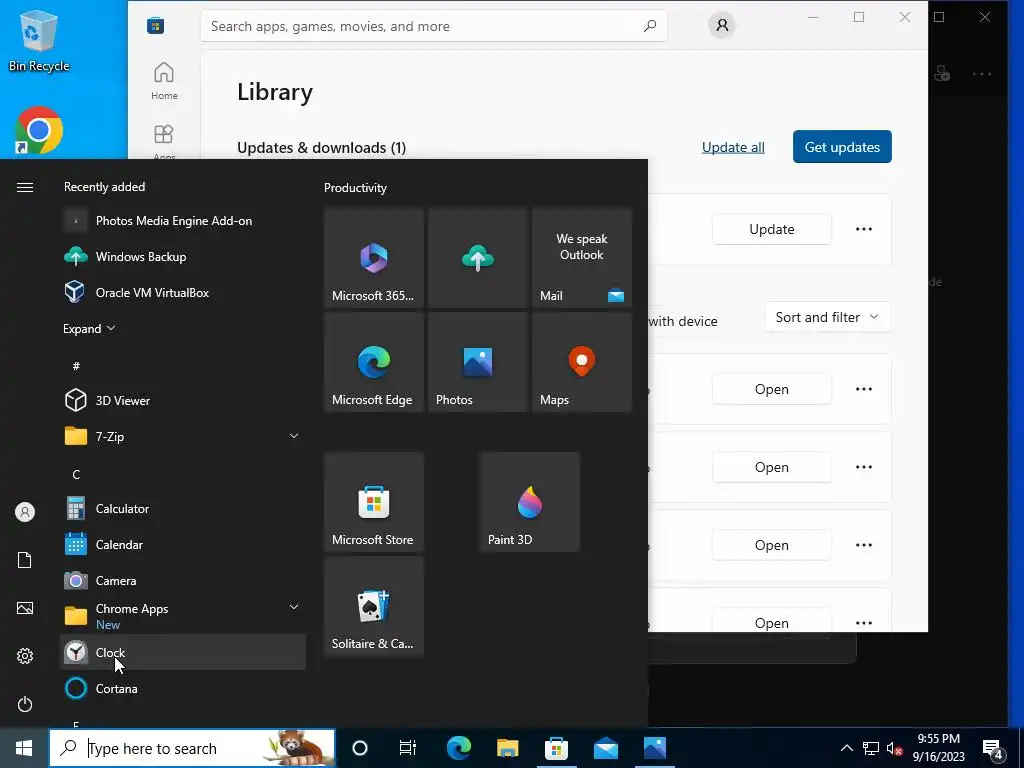Screen dimensions: 1024x768
Task: Open more options next to Update button
Action: point(864,229)
